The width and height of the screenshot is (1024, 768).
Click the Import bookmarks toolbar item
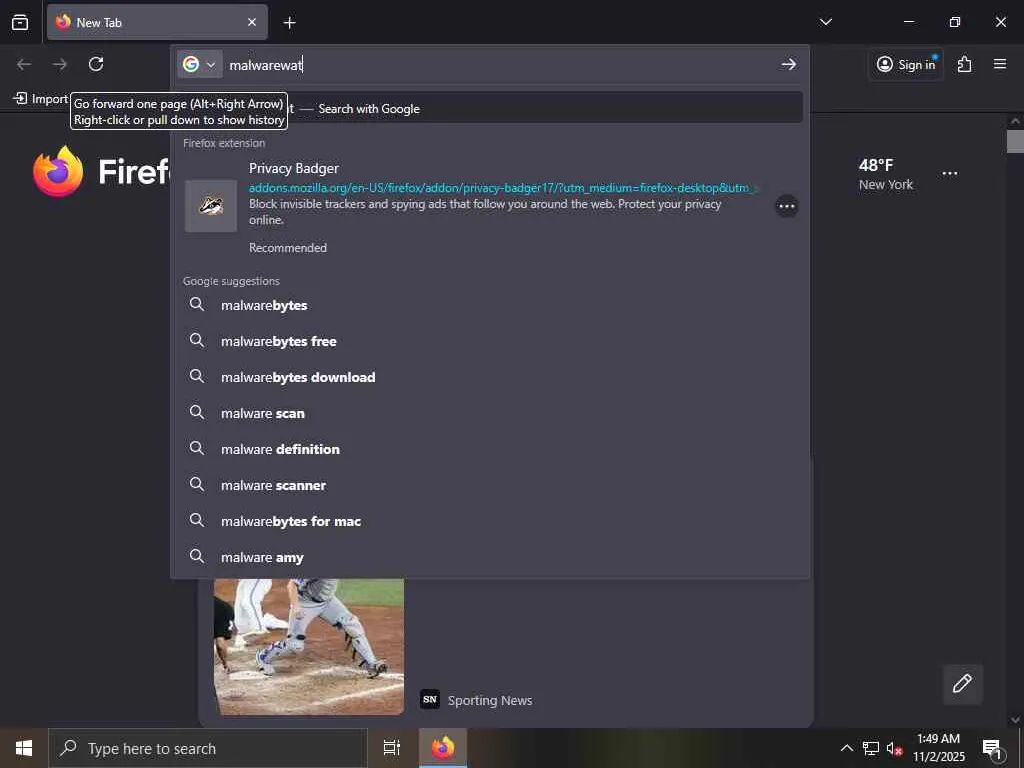(x=40, y=99)
